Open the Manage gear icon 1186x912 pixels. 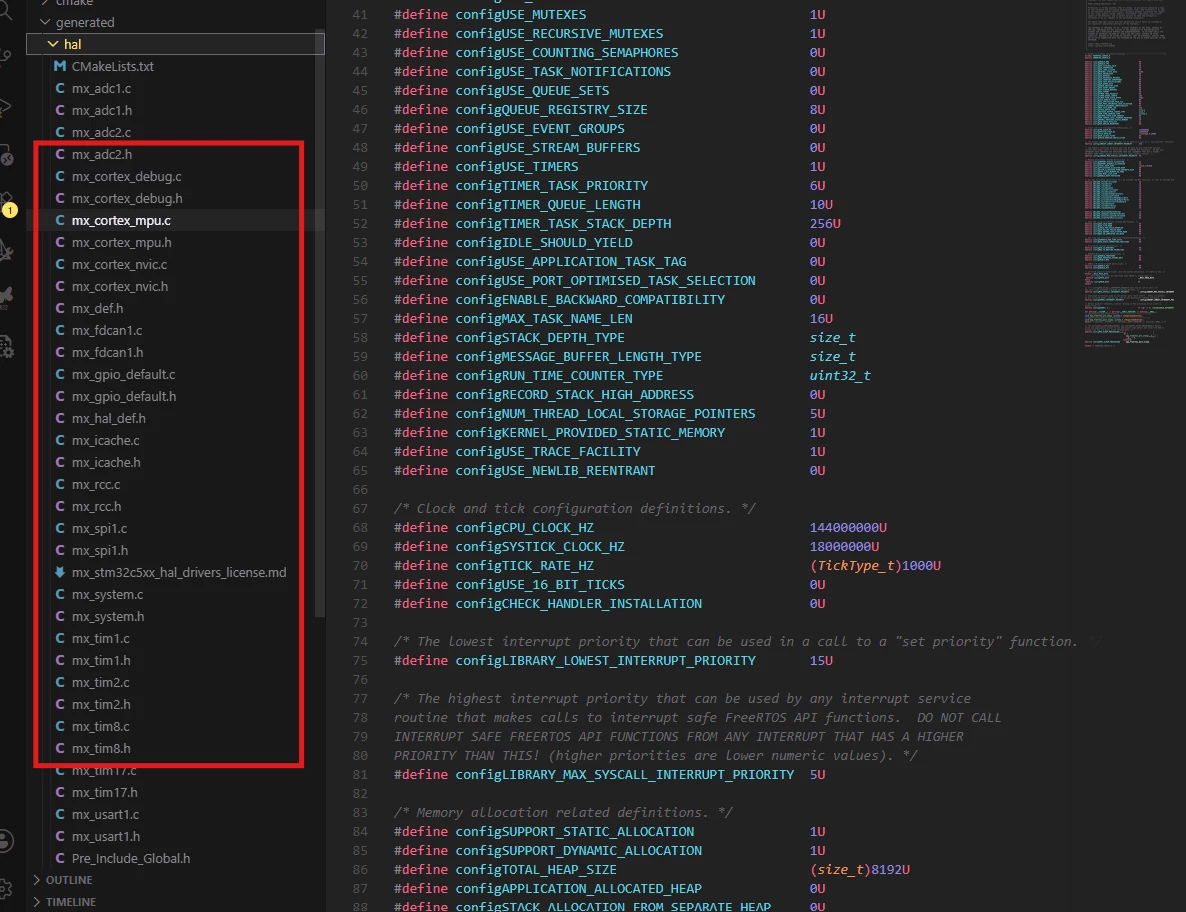tap(6, 889)
